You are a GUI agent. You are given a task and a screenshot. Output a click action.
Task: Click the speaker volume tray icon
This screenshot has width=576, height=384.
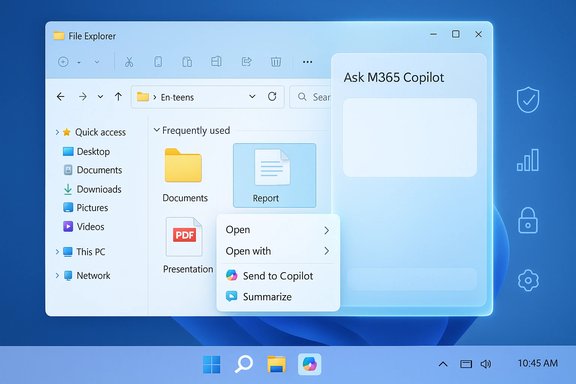[486, 364]
